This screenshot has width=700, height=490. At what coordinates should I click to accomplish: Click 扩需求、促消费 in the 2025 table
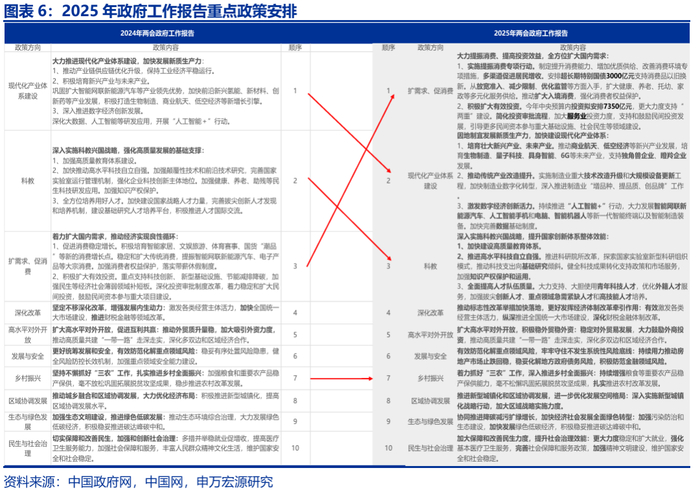(x=430, y=91)
